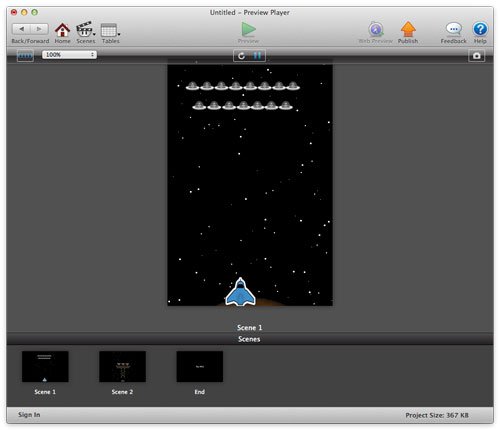Select the End scene thumbnail
This screenshot has height=430, width=500.
coord(200,366)
